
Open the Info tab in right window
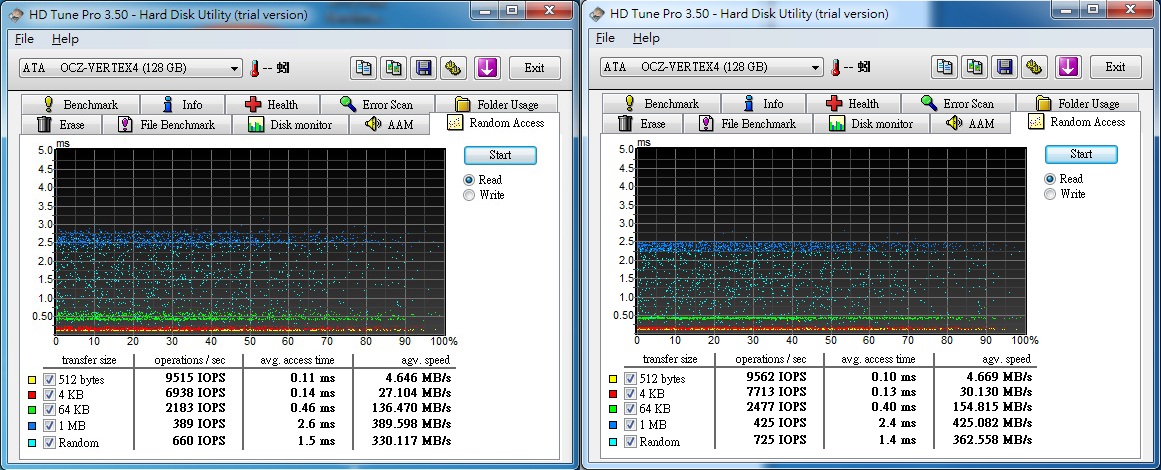pos(763,104)
